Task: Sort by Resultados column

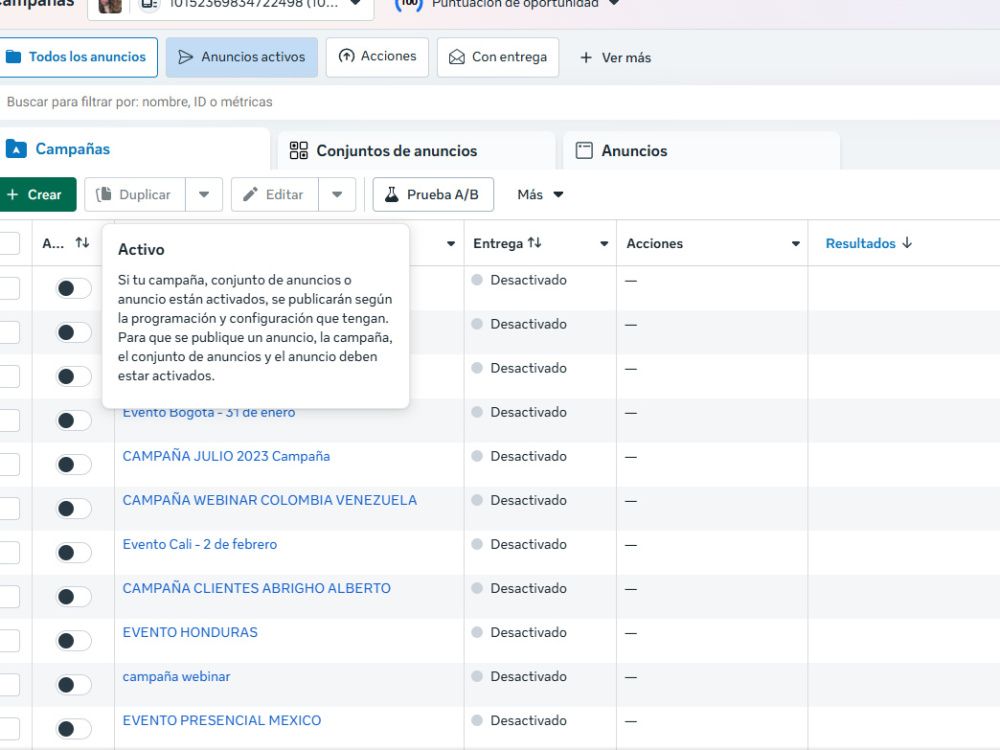Action: click(869, 244)
